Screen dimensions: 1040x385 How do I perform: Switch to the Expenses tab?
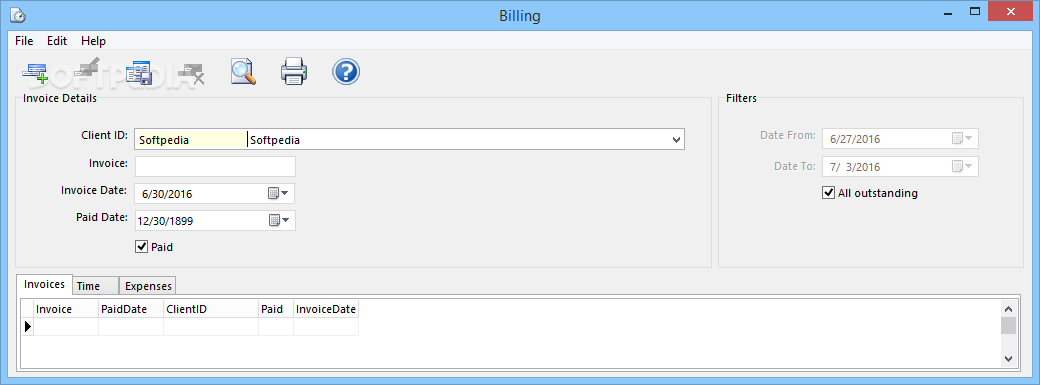click(x=148, y=286)
